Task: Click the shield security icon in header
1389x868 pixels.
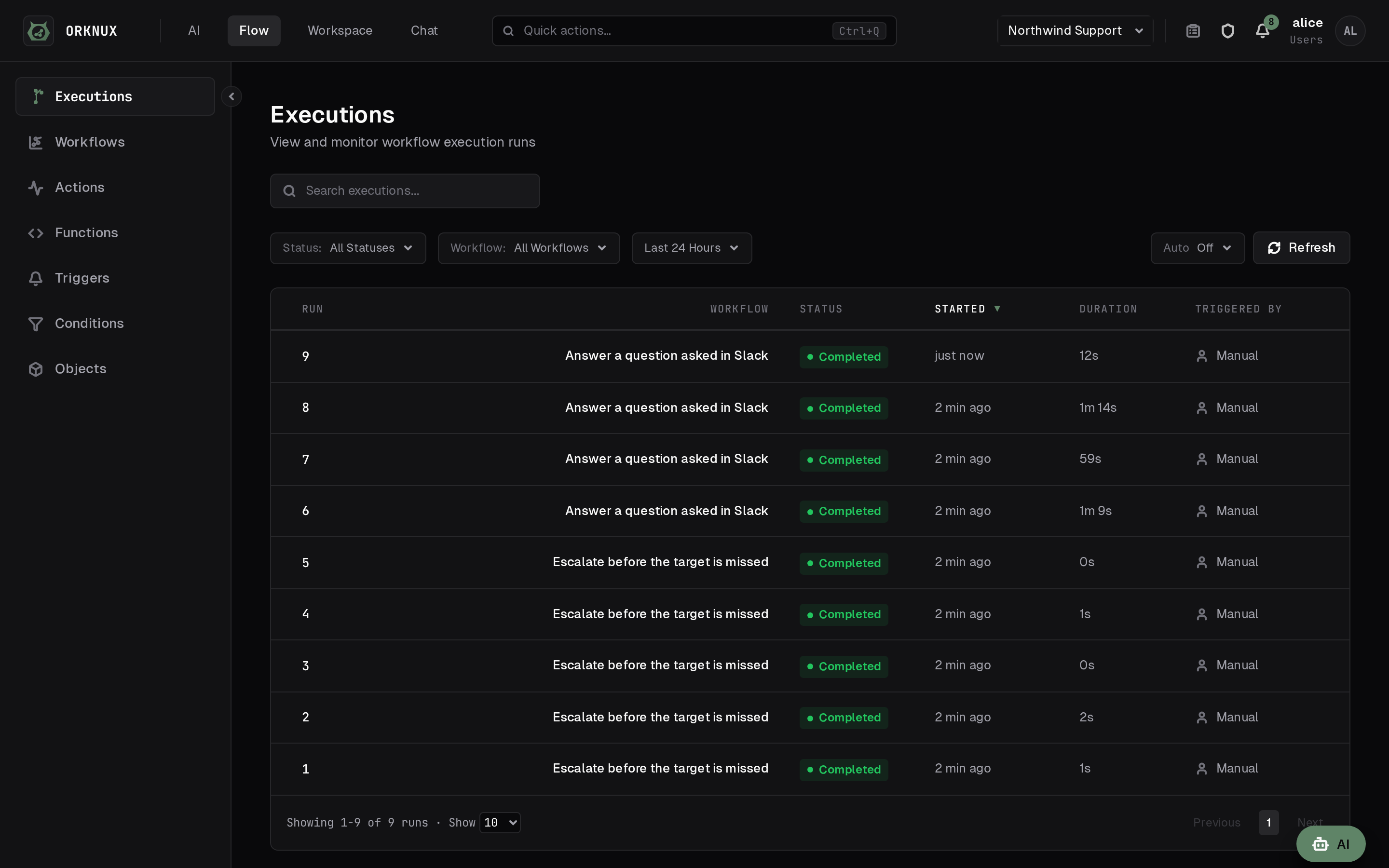Action: pos(1227,31)
